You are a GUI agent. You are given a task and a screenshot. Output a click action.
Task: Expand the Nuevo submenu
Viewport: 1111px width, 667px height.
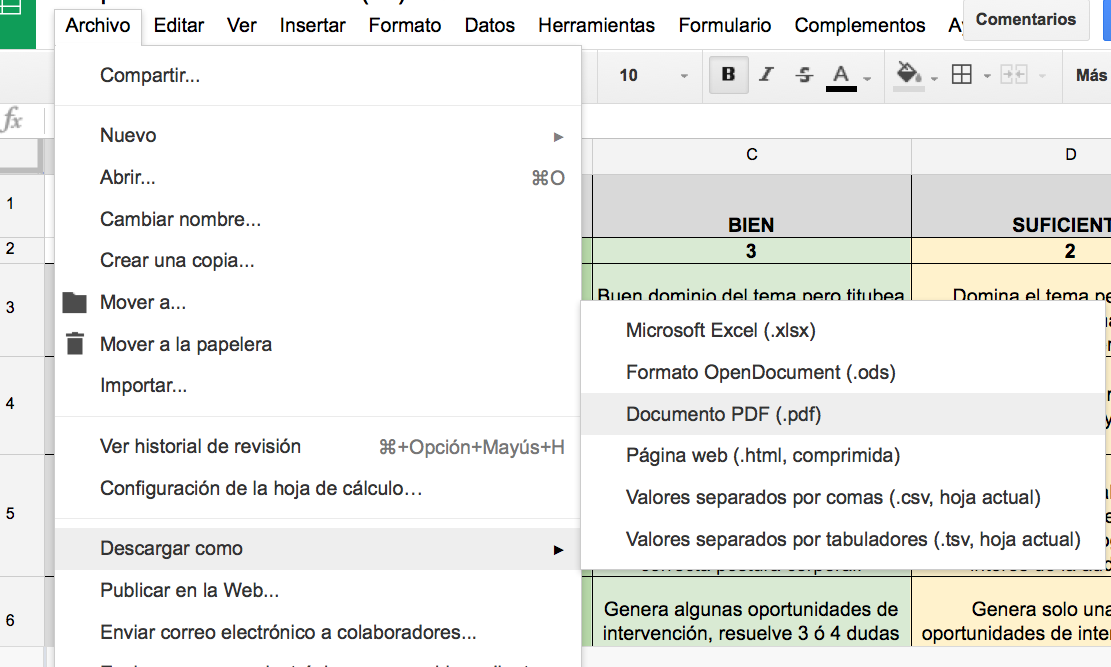[318, 135]
